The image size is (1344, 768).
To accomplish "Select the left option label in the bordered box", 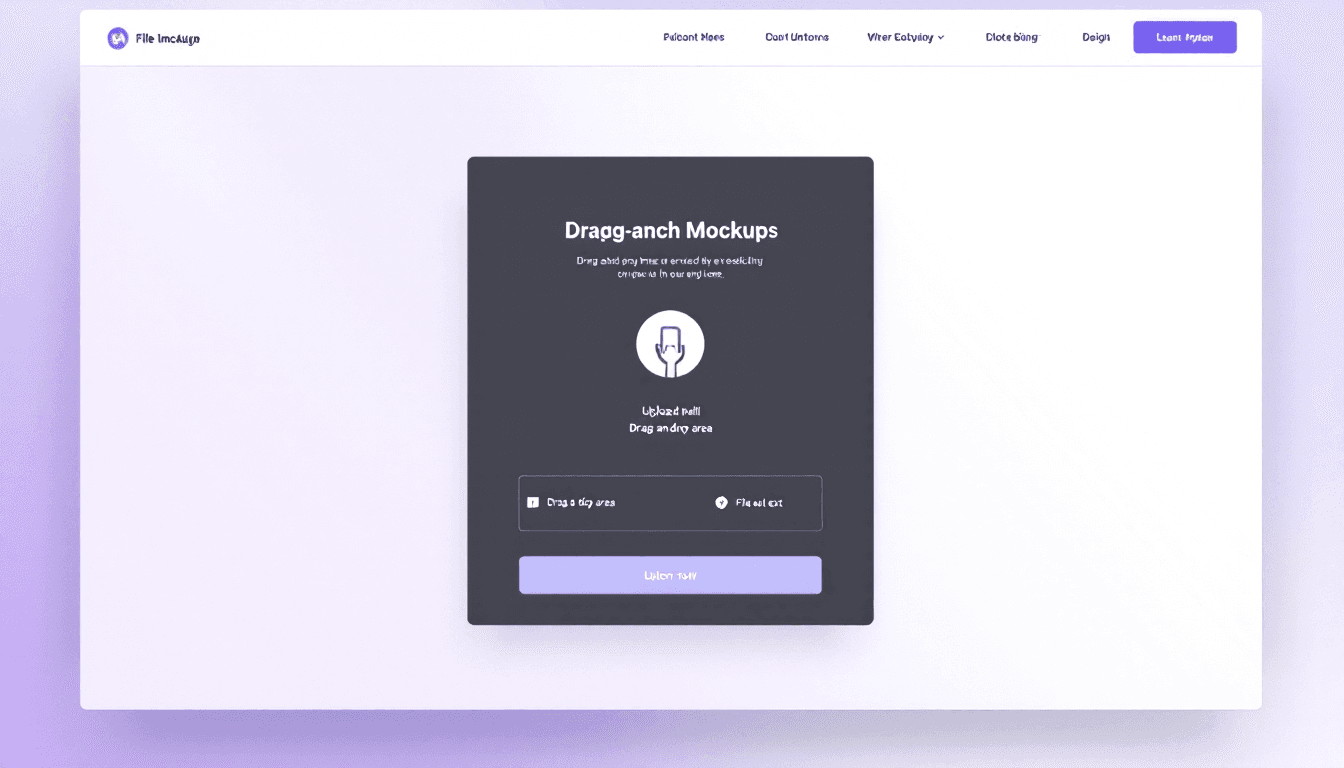I will (x=581, y=502).
